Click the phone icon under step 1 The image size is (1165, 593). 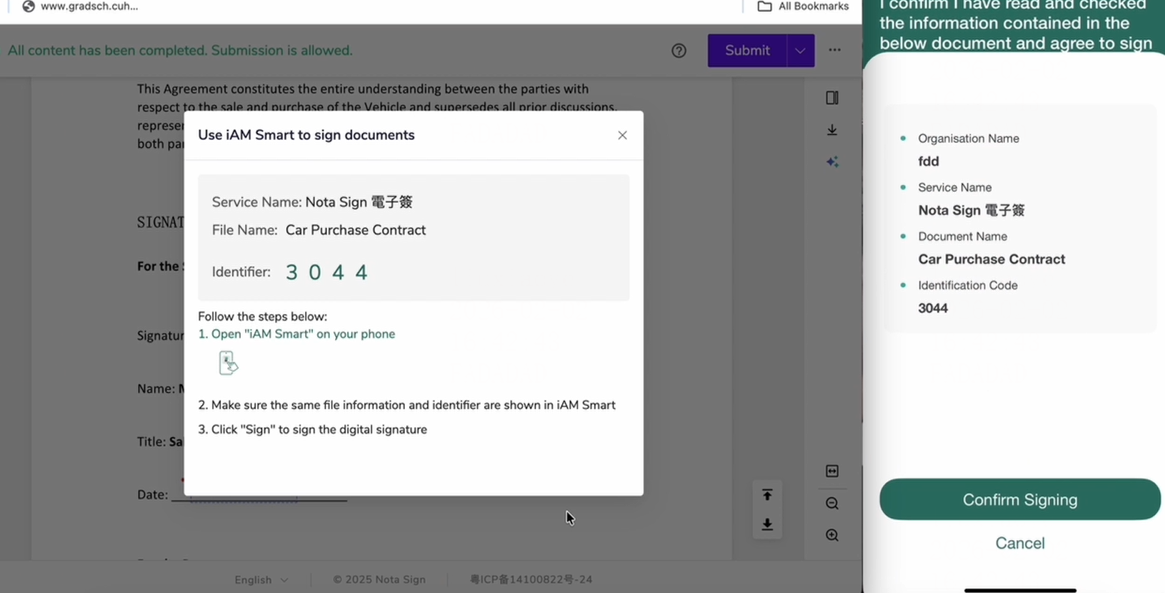(228, 363)
